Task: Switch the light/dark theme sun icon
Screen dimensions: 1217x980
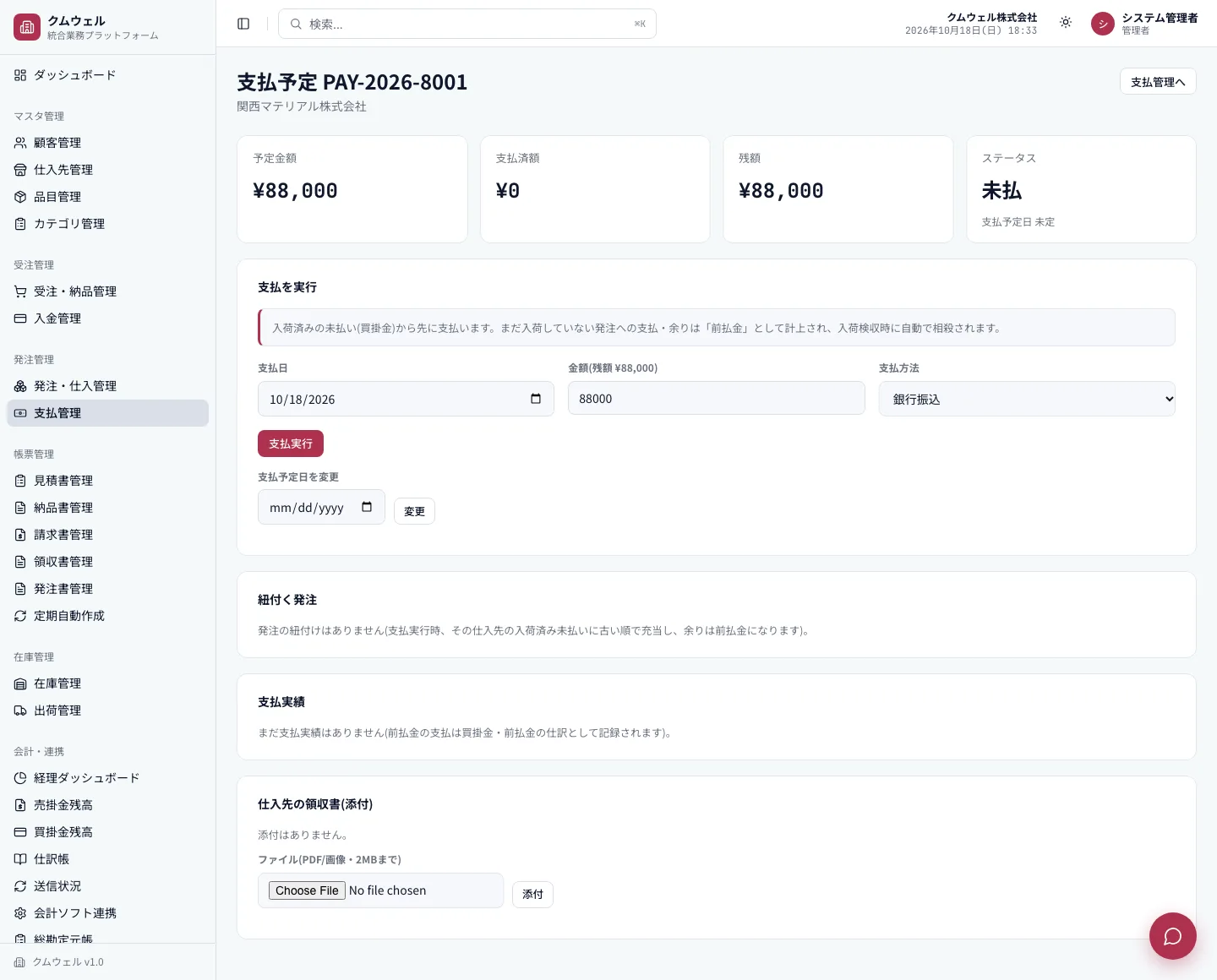Action: click(1066, 23)
